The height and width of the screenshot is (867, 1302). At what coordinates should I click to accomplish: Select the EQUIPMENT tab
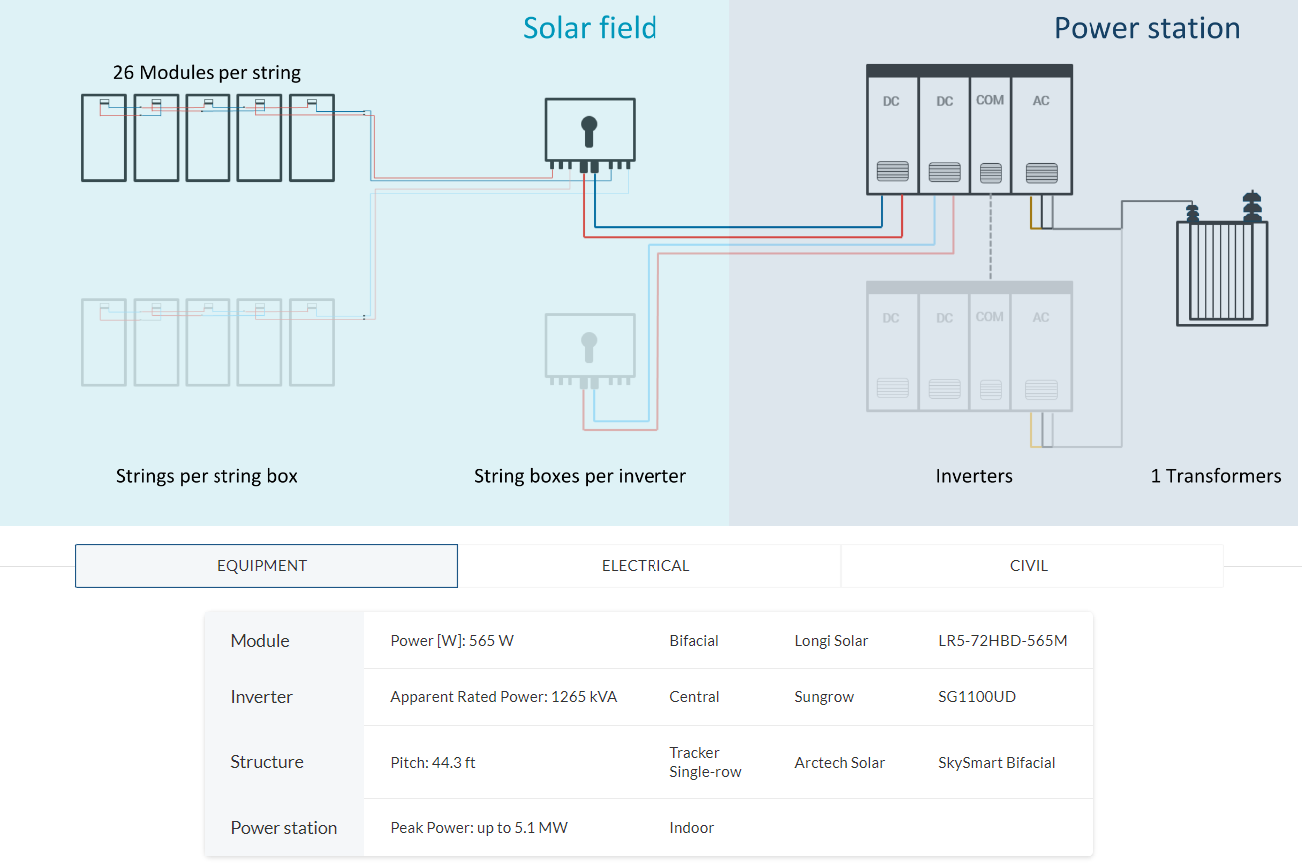262,566
